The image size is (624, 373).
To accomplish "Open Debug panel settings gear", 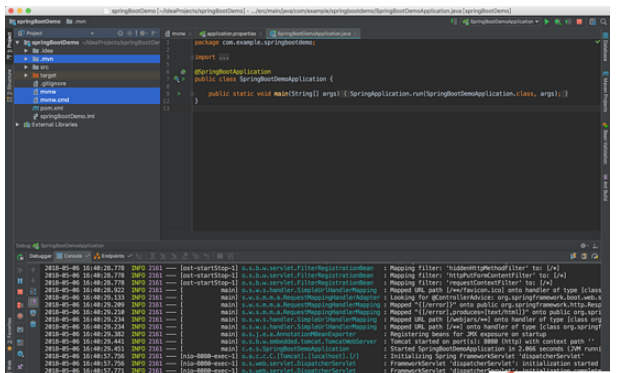I will 584,246.
